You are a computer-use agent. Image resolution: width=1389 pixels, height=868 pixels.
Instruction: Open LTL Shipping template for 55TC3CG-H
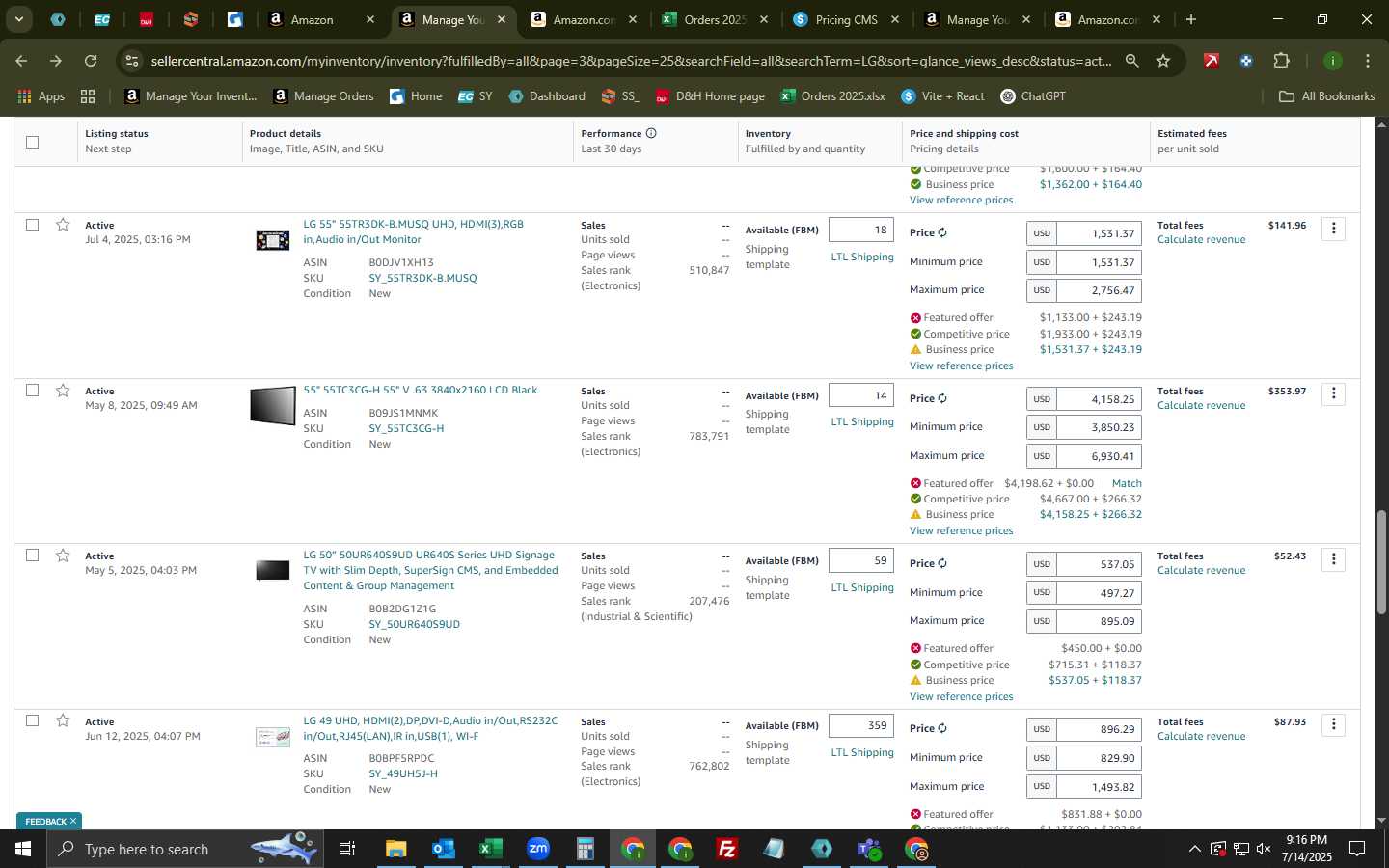862,421
